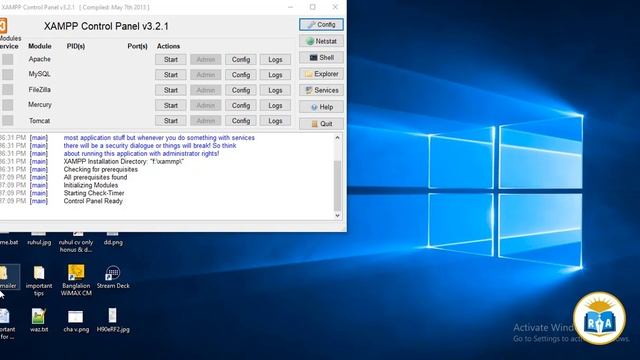This screenshot has width=640, height=360.
Task: Select the 'important tips' desktop icon
Action: click(39, 281)
